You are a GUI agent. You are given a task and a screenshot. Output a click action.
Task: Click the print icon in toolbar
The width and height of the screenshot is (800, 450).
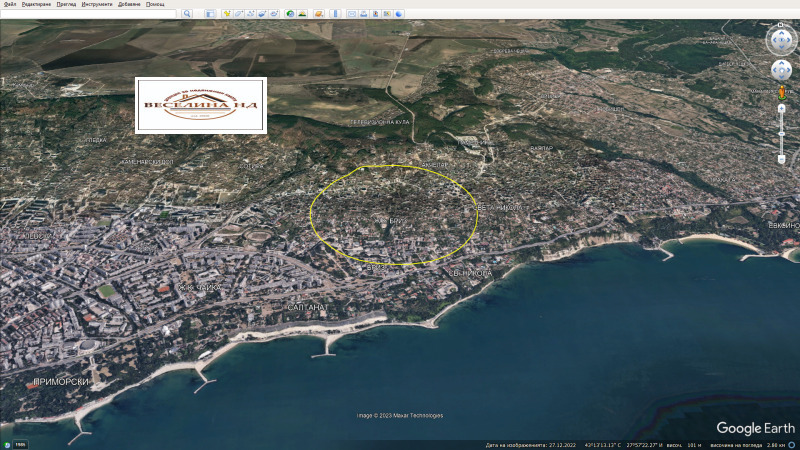tap(363, 14)
